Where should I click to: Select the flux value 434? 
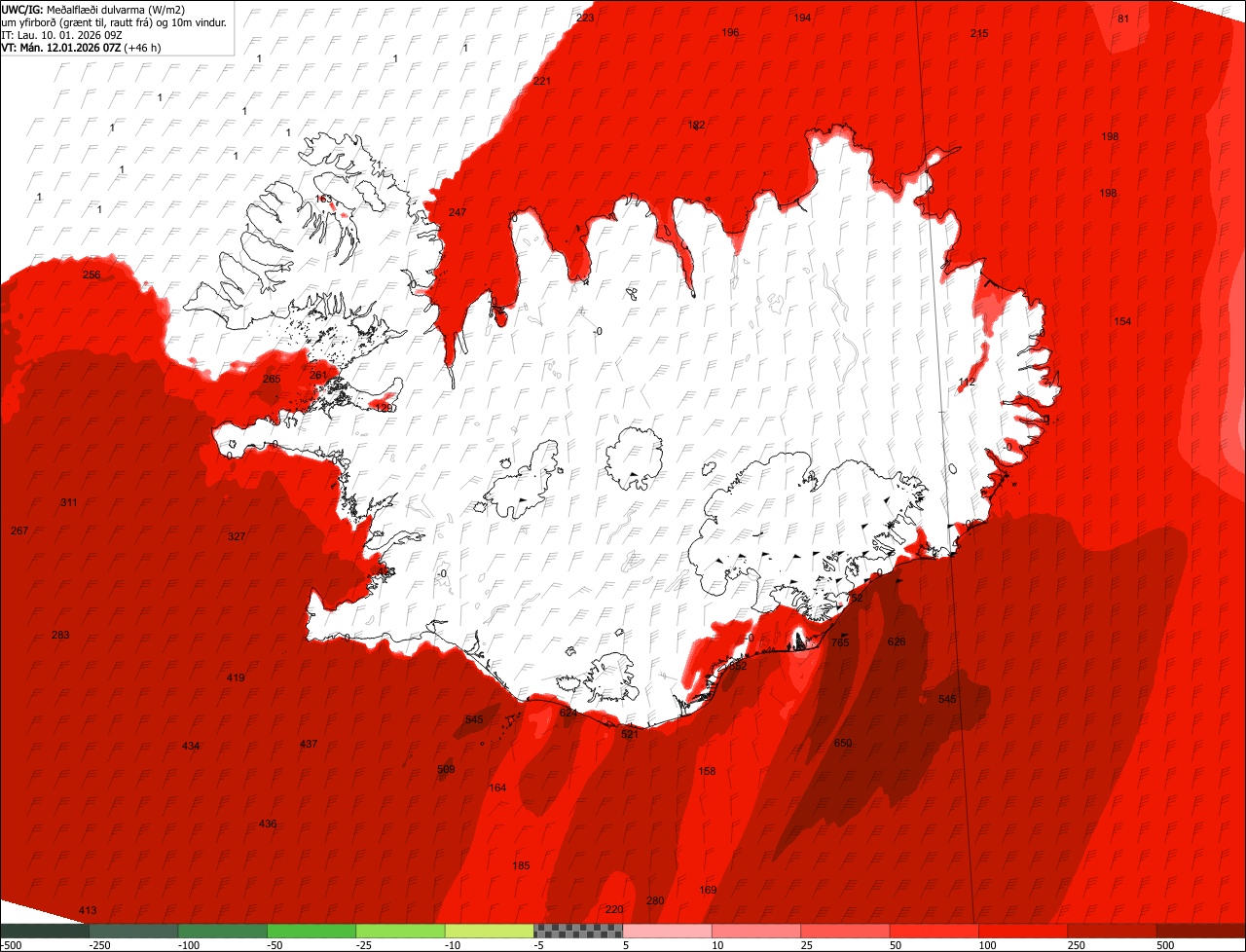[191, 747]
